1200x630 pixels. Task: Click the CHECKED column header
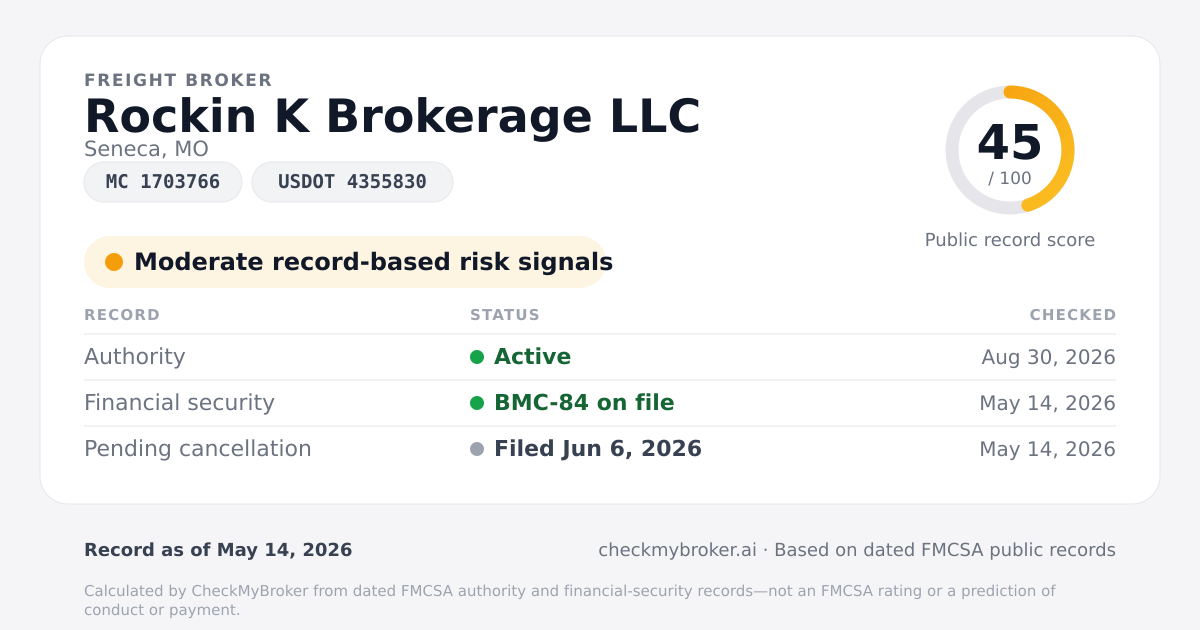click(1073, 315)
